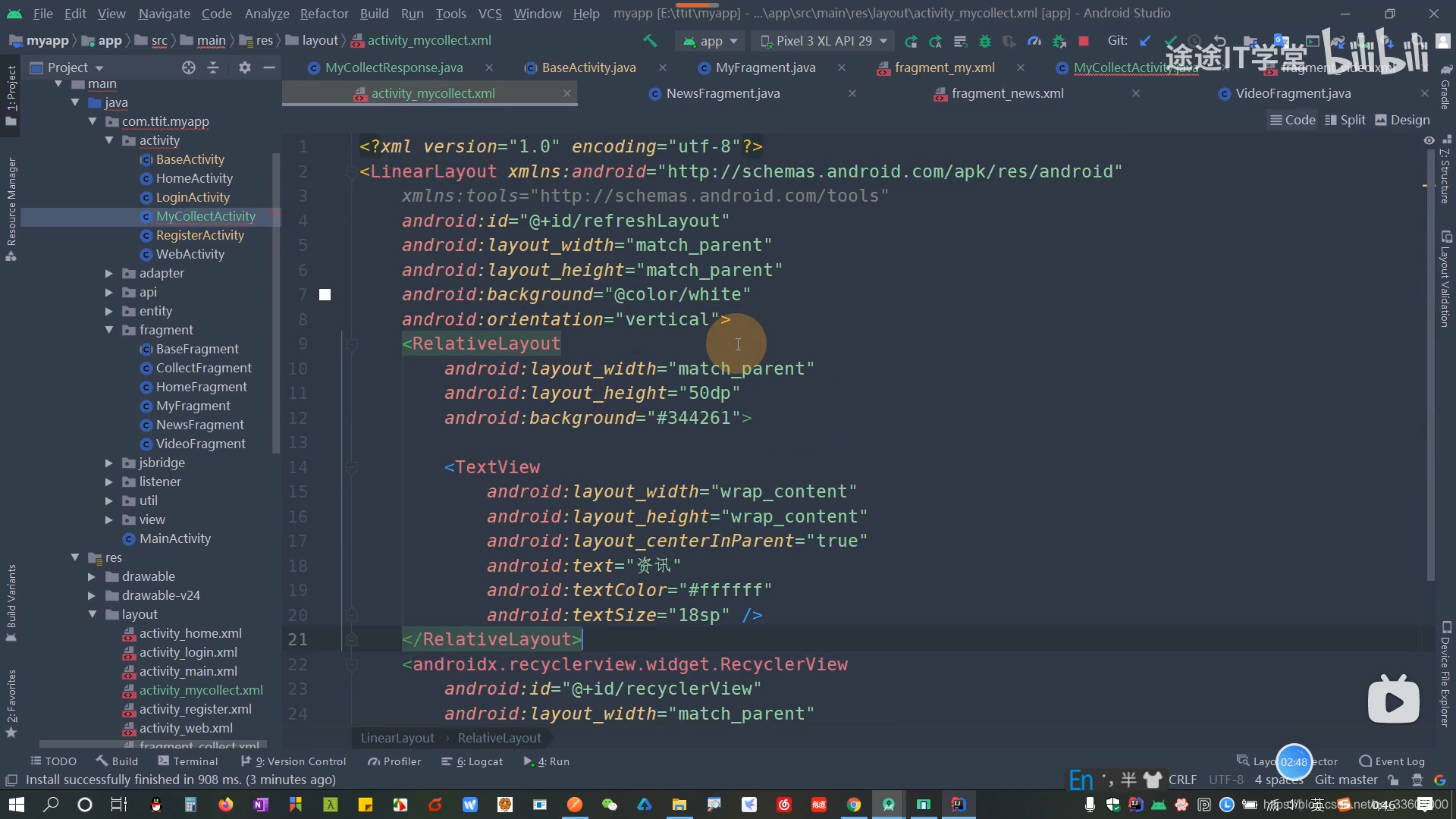Viewport: 1456px width, 819px height.
Task: Click the Windows Start button
Action: coord(16,805)
